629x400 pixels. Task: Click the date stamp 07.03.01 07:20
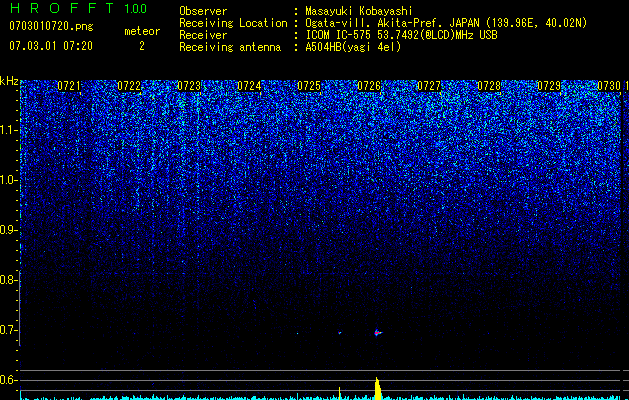click(x=51, y=46)
